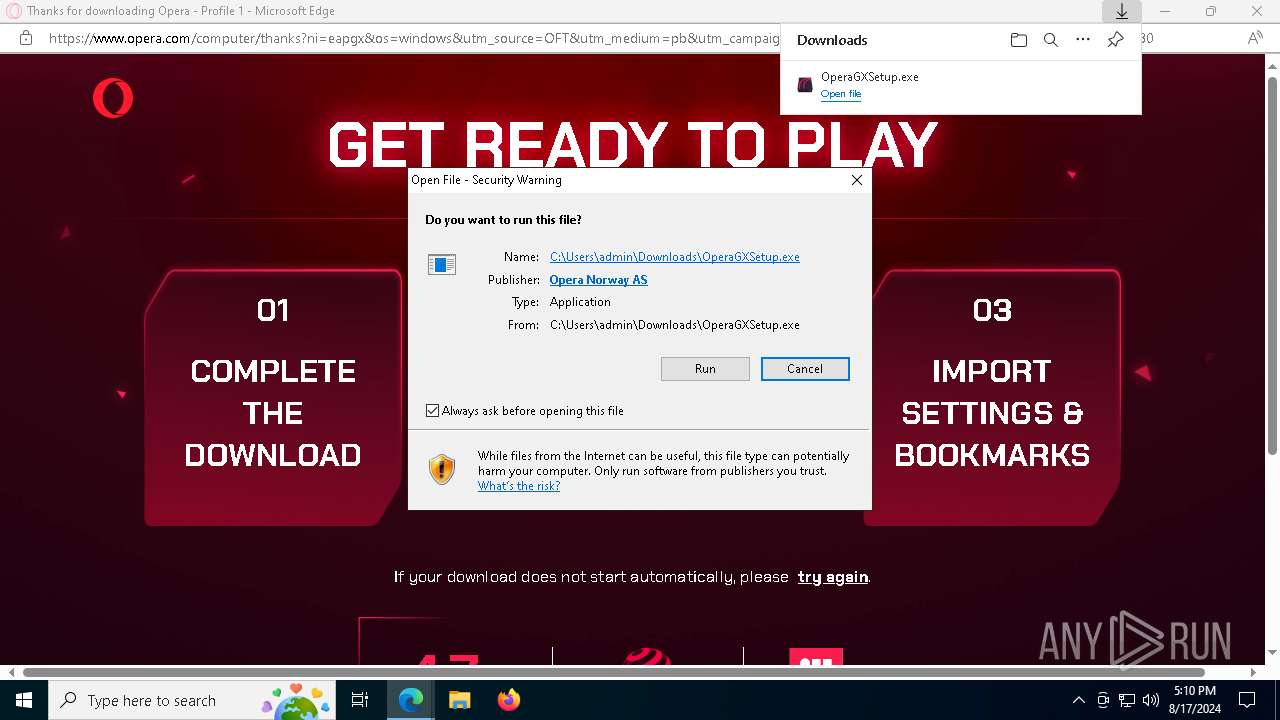
Task: Open the file path link next to Name
Action: (x=675, y=257)
